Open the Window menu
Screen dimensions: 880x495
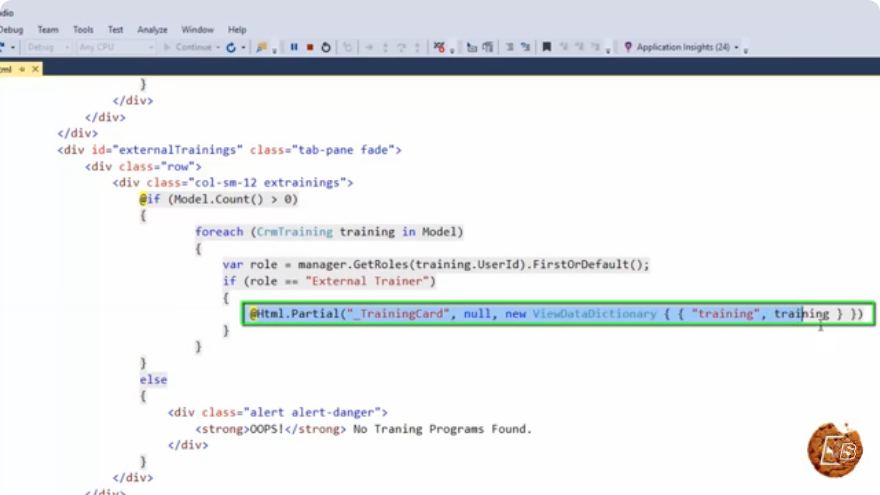point(197,30)
